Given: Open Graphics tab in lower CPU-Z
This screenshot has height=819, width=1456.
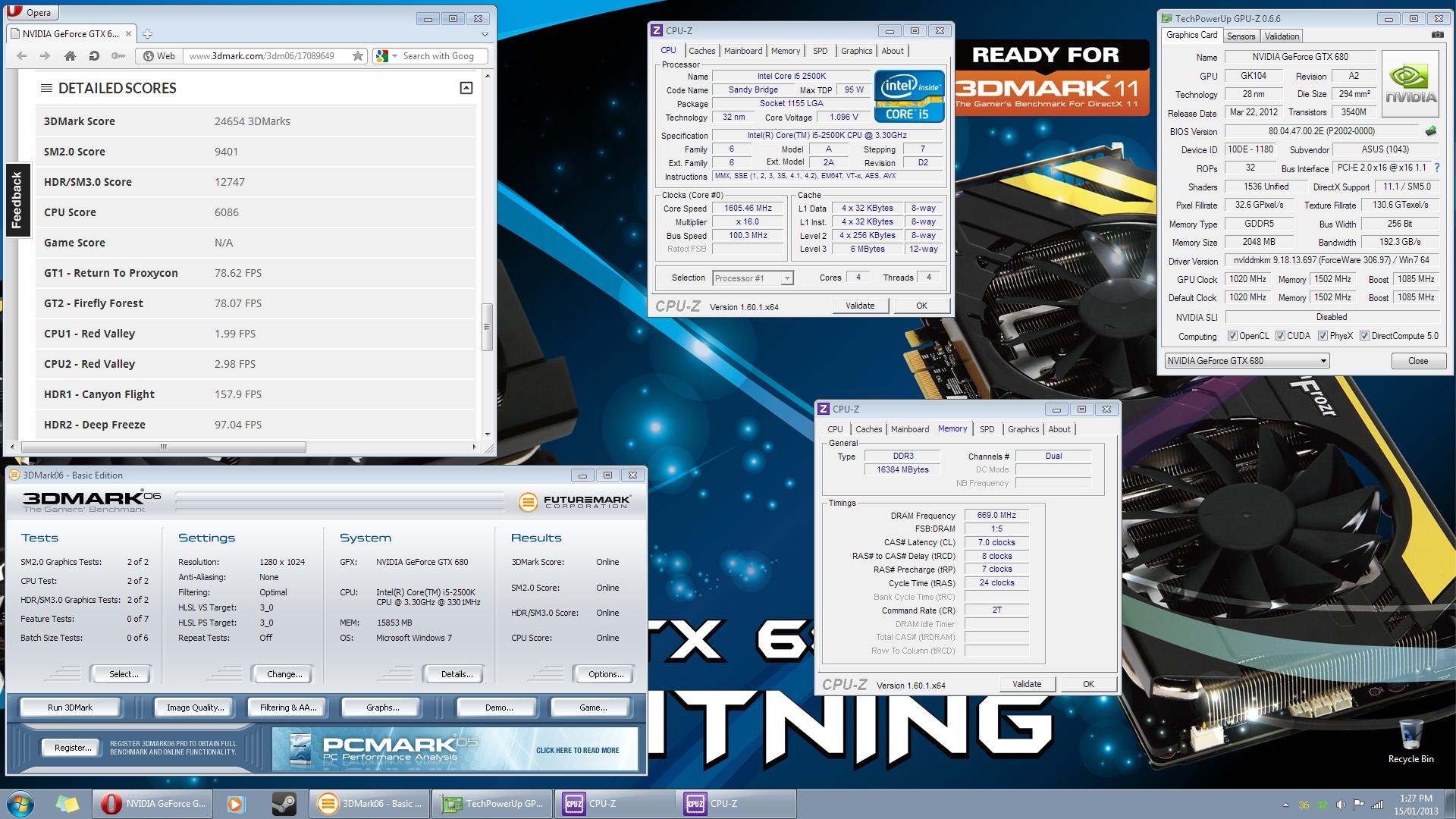Looking at the screenshot, I should [x=1023, y=429].
